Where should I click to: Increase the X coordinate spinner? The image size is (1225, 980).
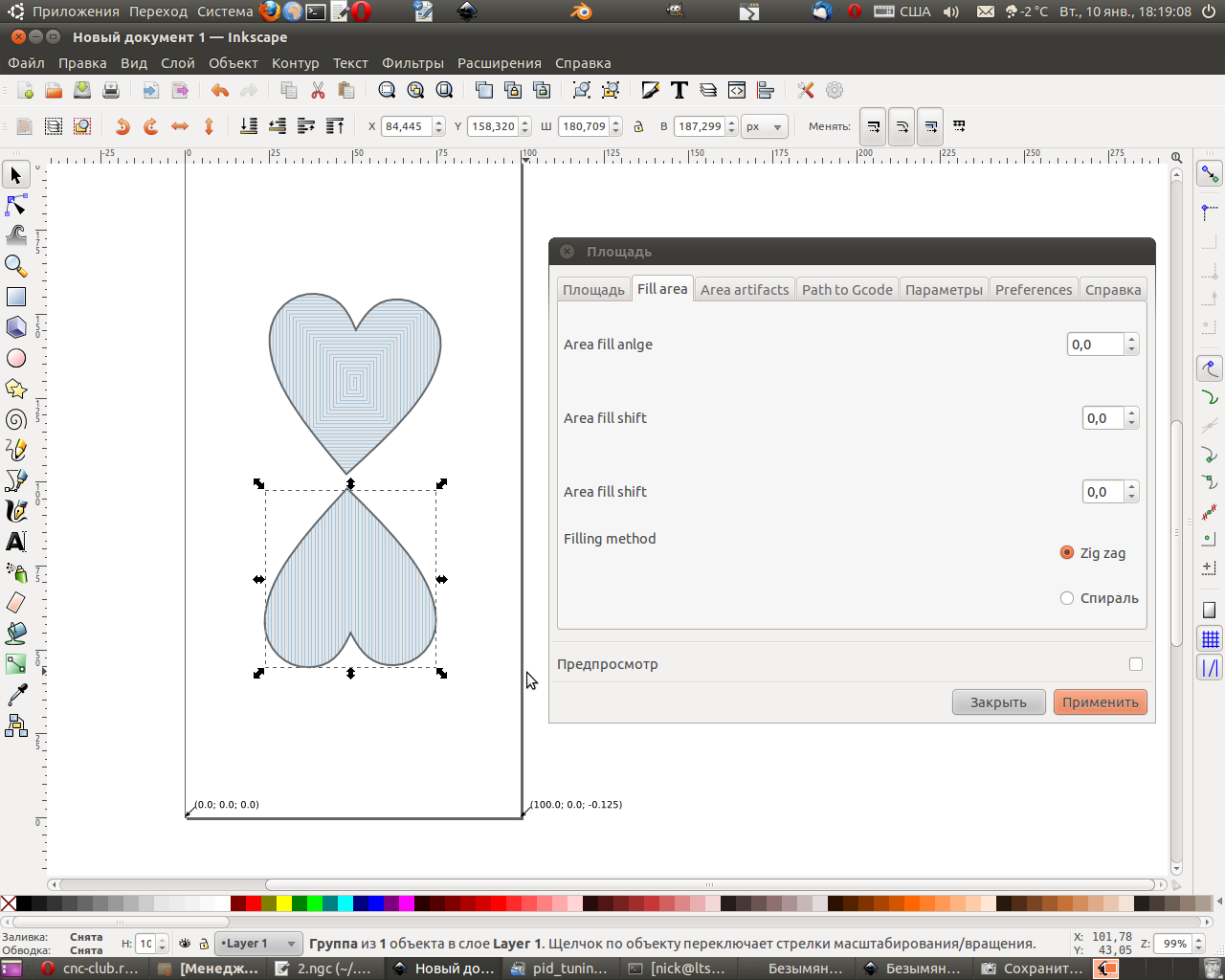pos(438,122)
